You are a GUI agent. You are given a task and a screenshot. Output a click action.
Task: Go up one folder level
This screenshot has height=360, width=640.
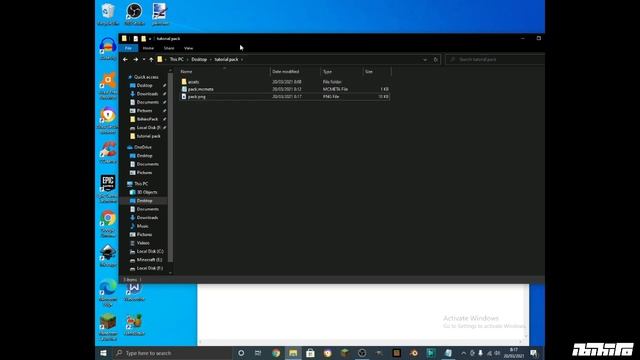tap(151, 60)
